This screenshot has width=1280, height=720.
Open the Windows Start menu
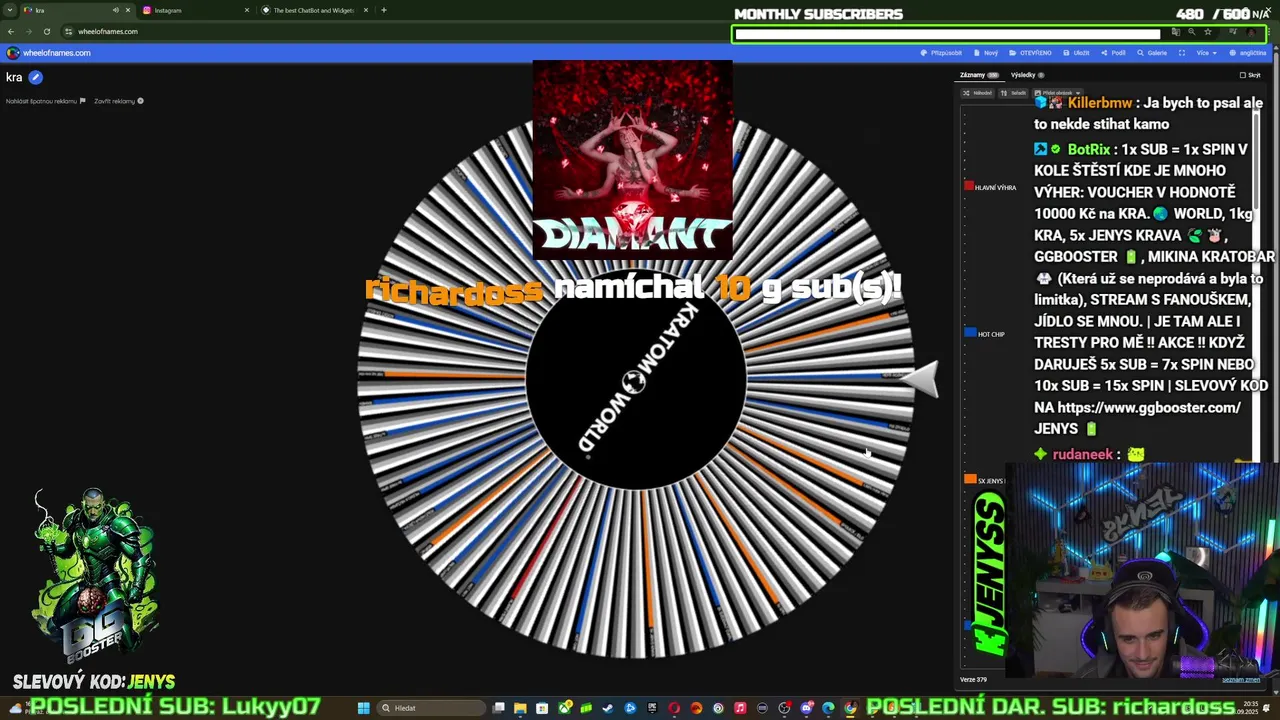[x=363, y=708]
